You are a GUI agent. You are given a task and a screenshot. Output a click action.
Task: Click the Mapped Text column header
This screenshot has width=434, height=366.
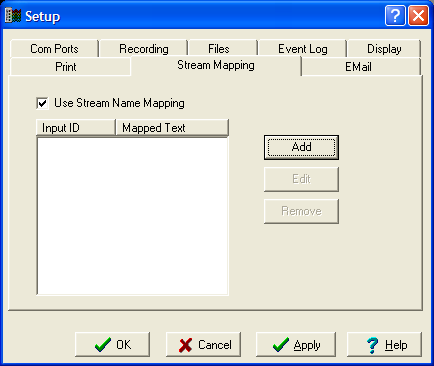[172, 128]
